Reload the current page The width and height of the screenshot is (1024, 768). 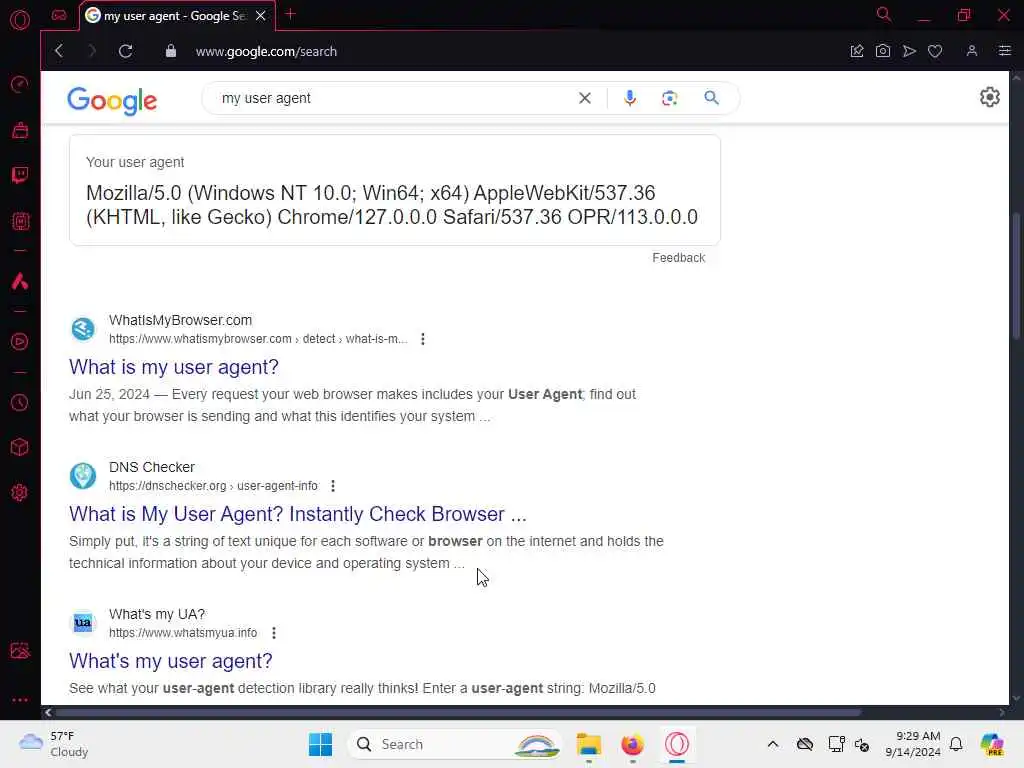(x=125, y=51)
